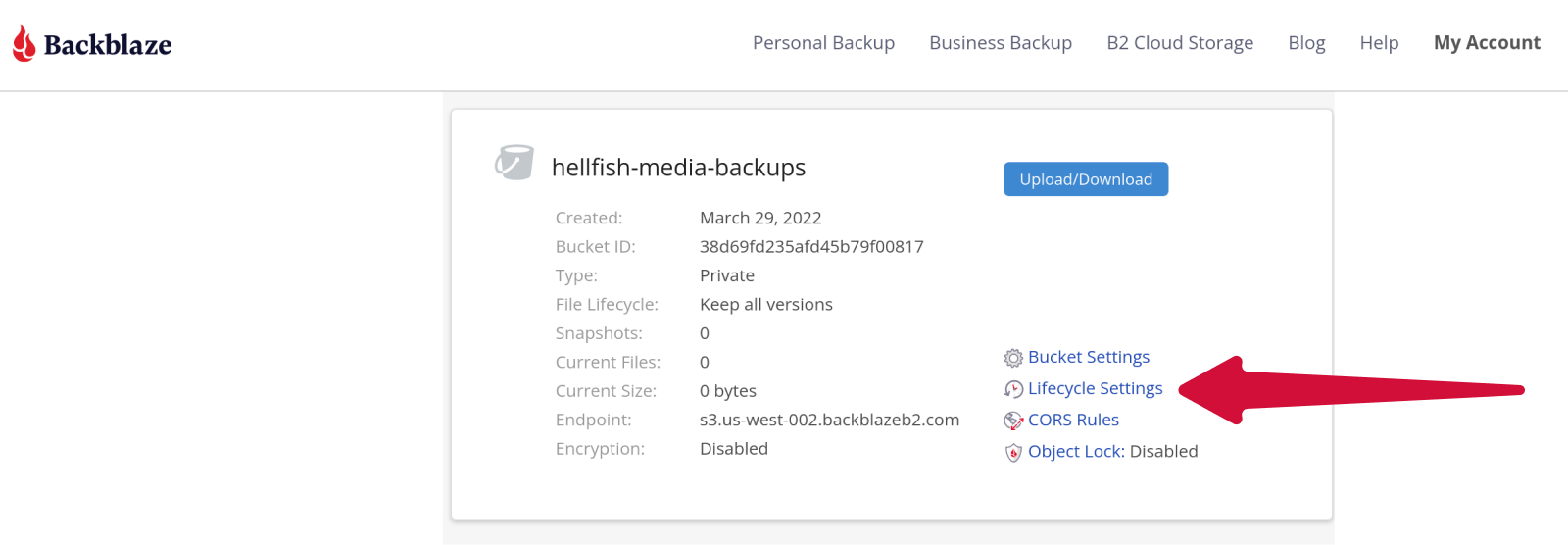Image resolution: width=1568 pixels, height=545 pixels.
Task: Open the Object Lock link
Action: (x=1075, y=451)
